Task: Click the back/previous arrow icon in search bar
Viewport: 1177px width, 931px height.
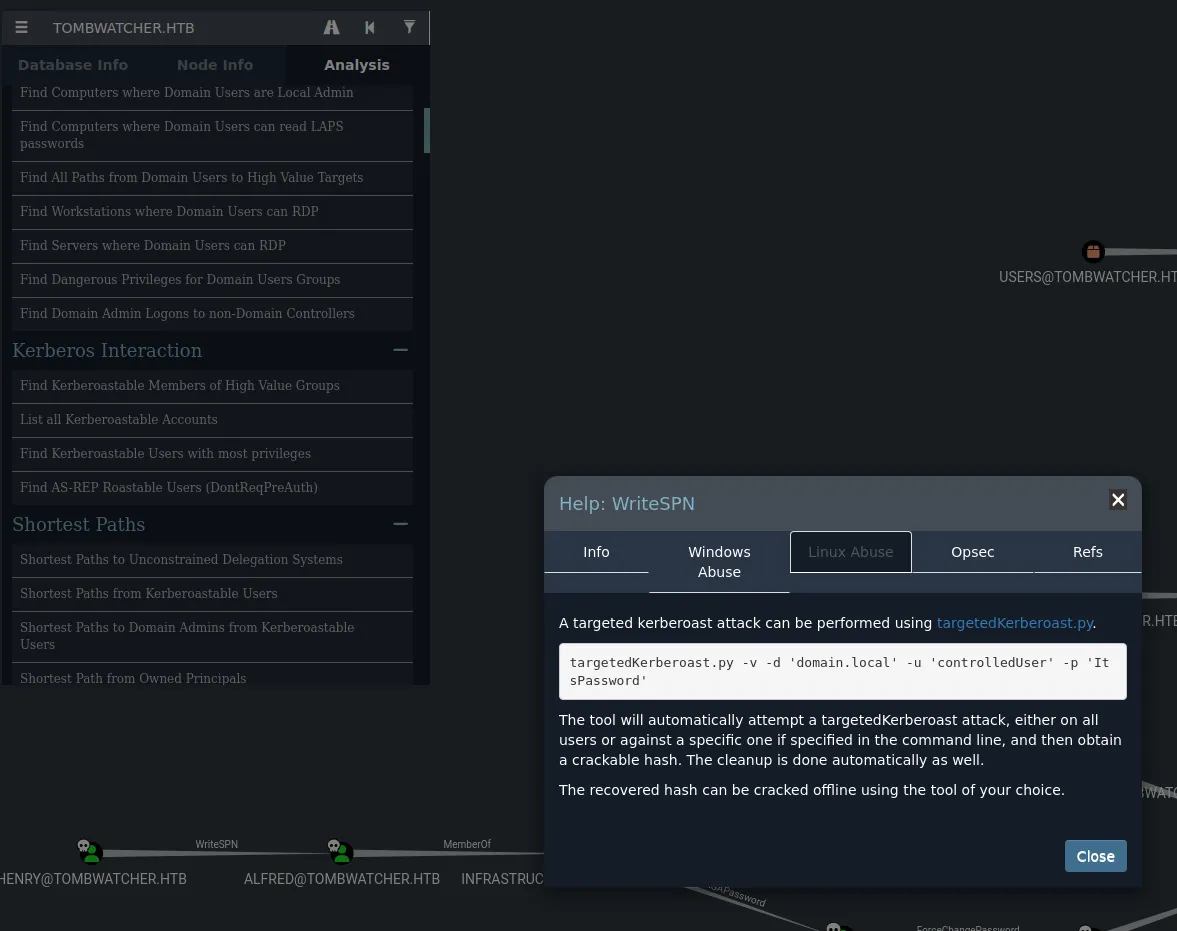Action: click(x=370, y=28)
